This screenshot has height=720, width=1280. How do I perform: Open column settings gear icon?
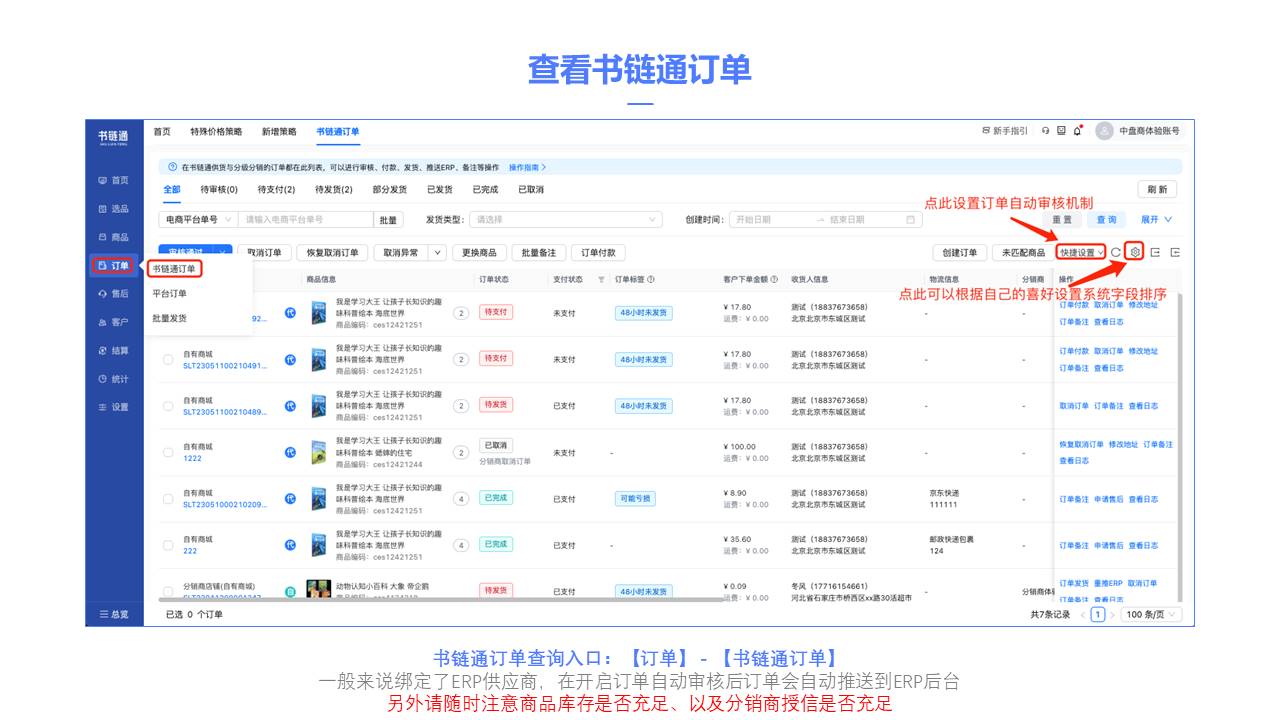(x=1135, y=252)
